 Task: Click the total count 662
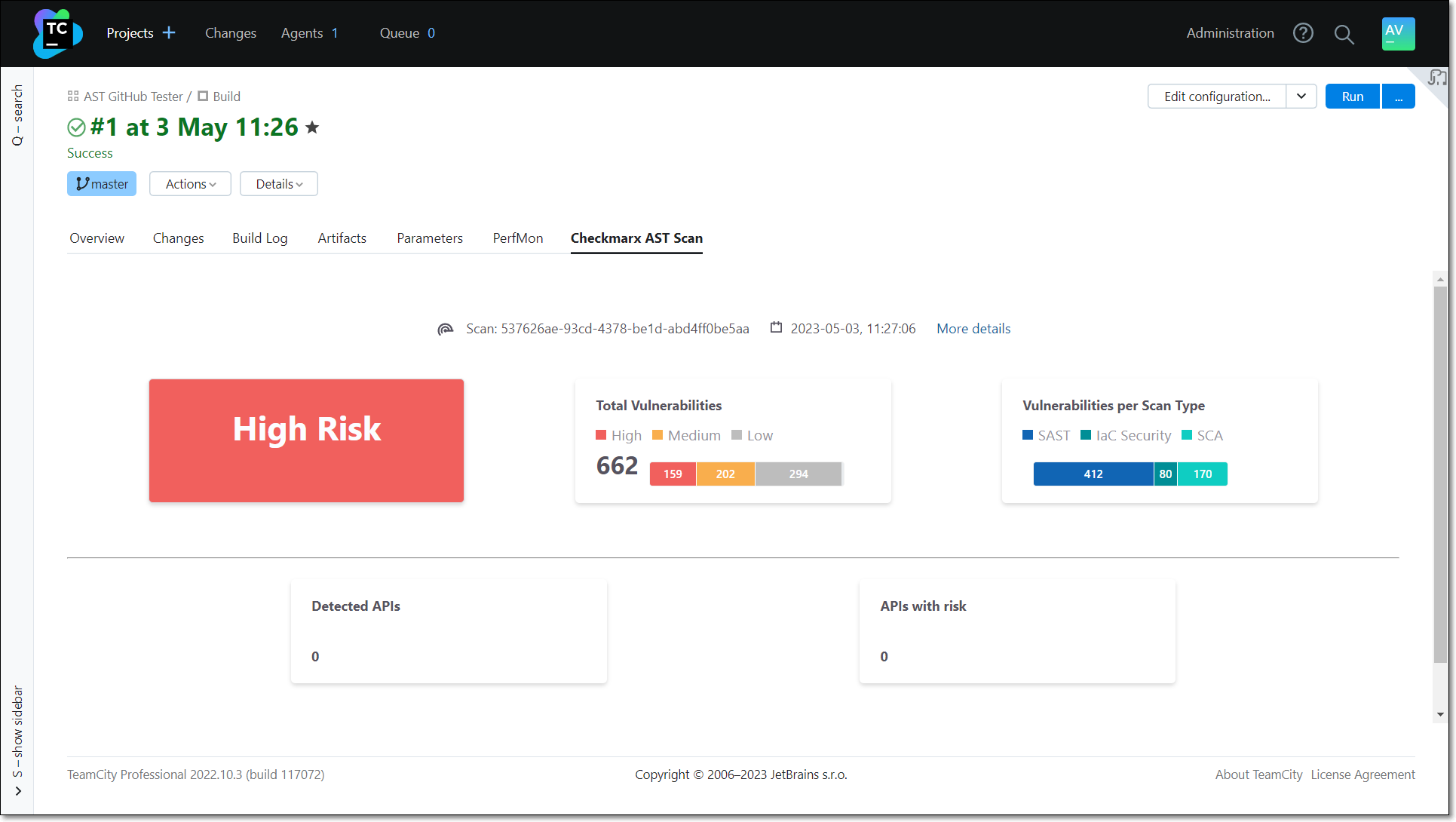pyautogui.click(x=617, y=466)
